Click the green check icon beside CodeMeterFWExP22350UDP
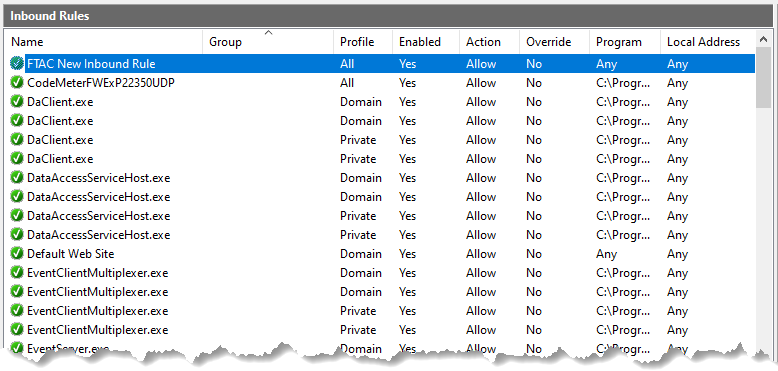 (x=17, y=82)
